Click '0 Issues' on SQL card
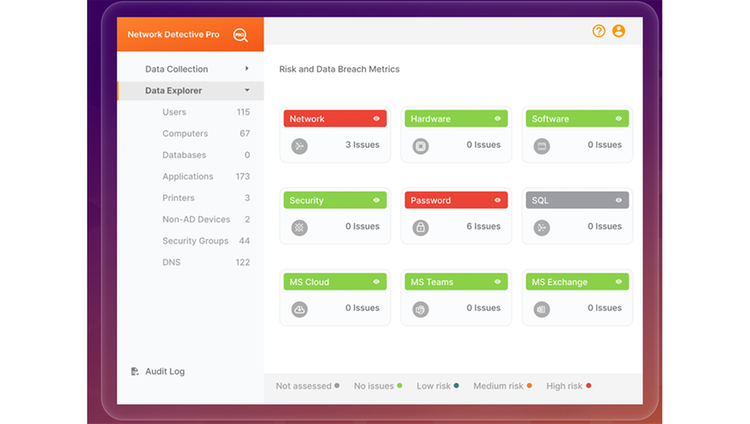750x424 pixels. pos(605,226)
